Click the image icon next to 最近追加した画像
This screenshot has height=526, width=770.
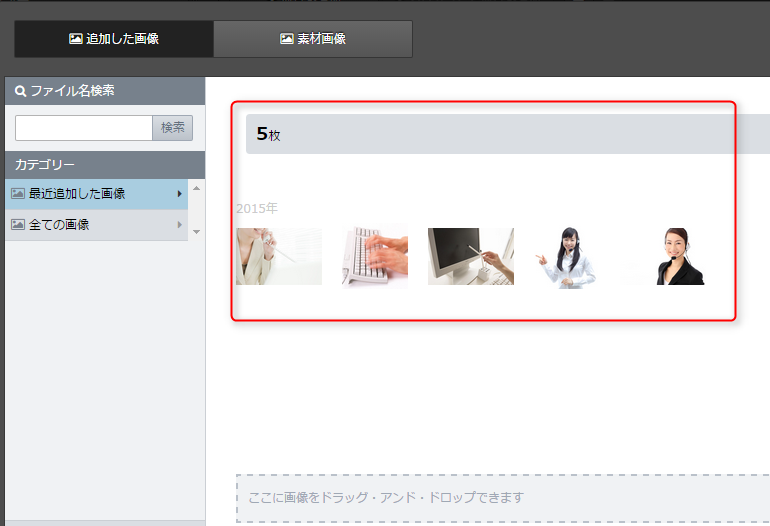click(x=17, y=193)
